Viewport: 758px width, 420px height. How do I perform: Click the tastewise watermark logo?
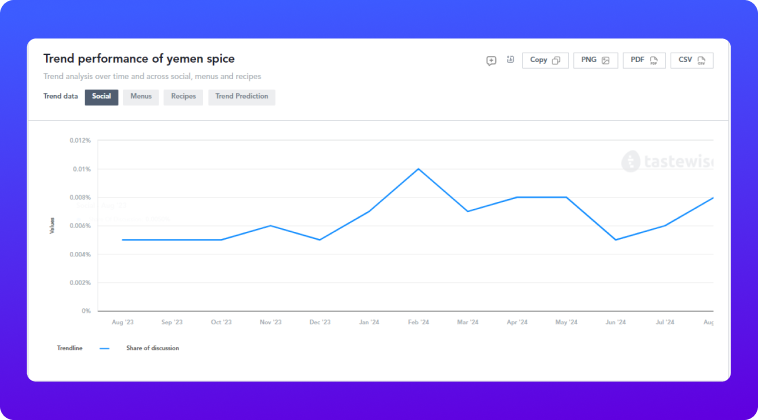tap(667, 161)
